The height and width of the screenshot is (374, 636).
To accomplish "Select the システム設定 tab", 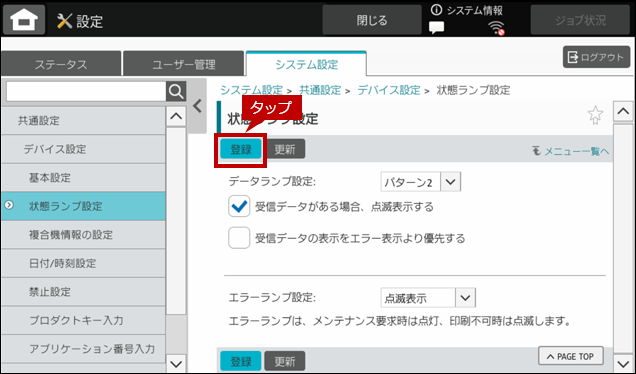I will [306, 64].
